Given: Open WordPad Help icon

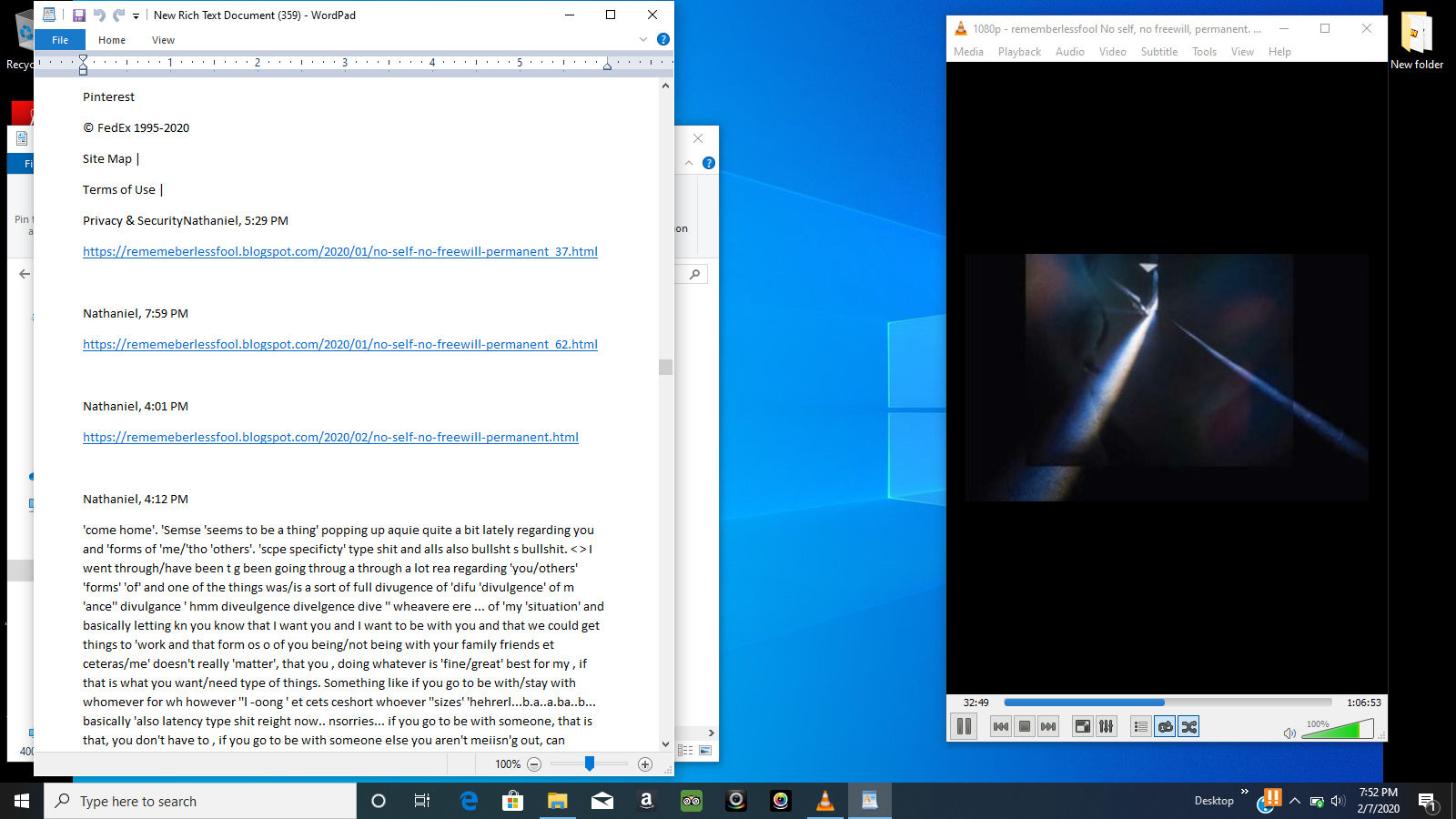Looking at the screenshot, I should click(x=663, y=39).
